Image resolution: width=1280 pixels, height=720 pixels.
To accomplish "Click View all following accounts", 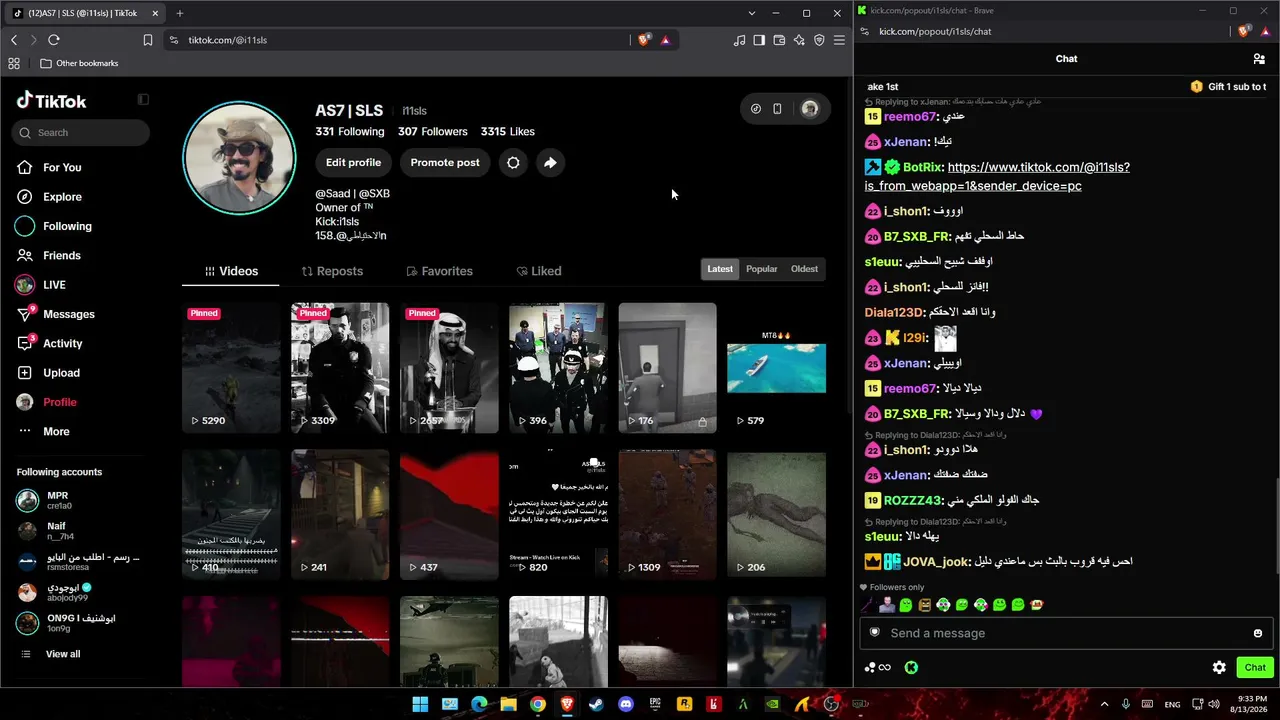I will point(63,654).
